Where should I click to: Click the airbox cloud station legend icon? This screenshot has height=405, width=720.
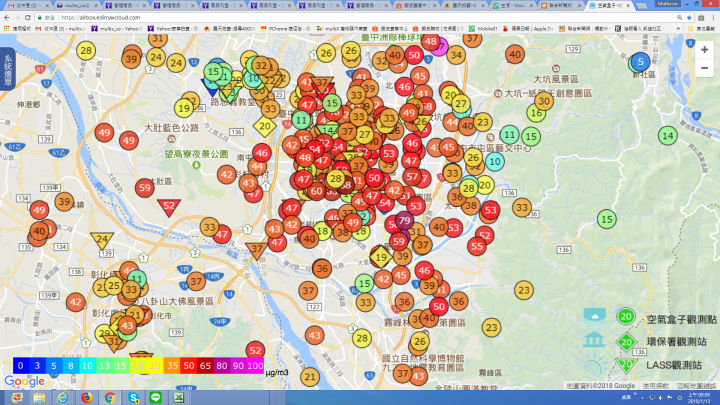pos(595,316)
